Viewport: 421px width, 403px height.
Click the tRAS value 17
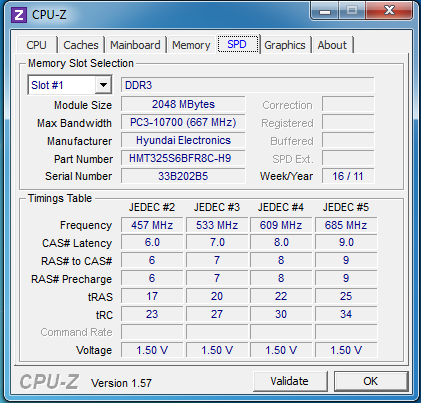coord(152,296)
